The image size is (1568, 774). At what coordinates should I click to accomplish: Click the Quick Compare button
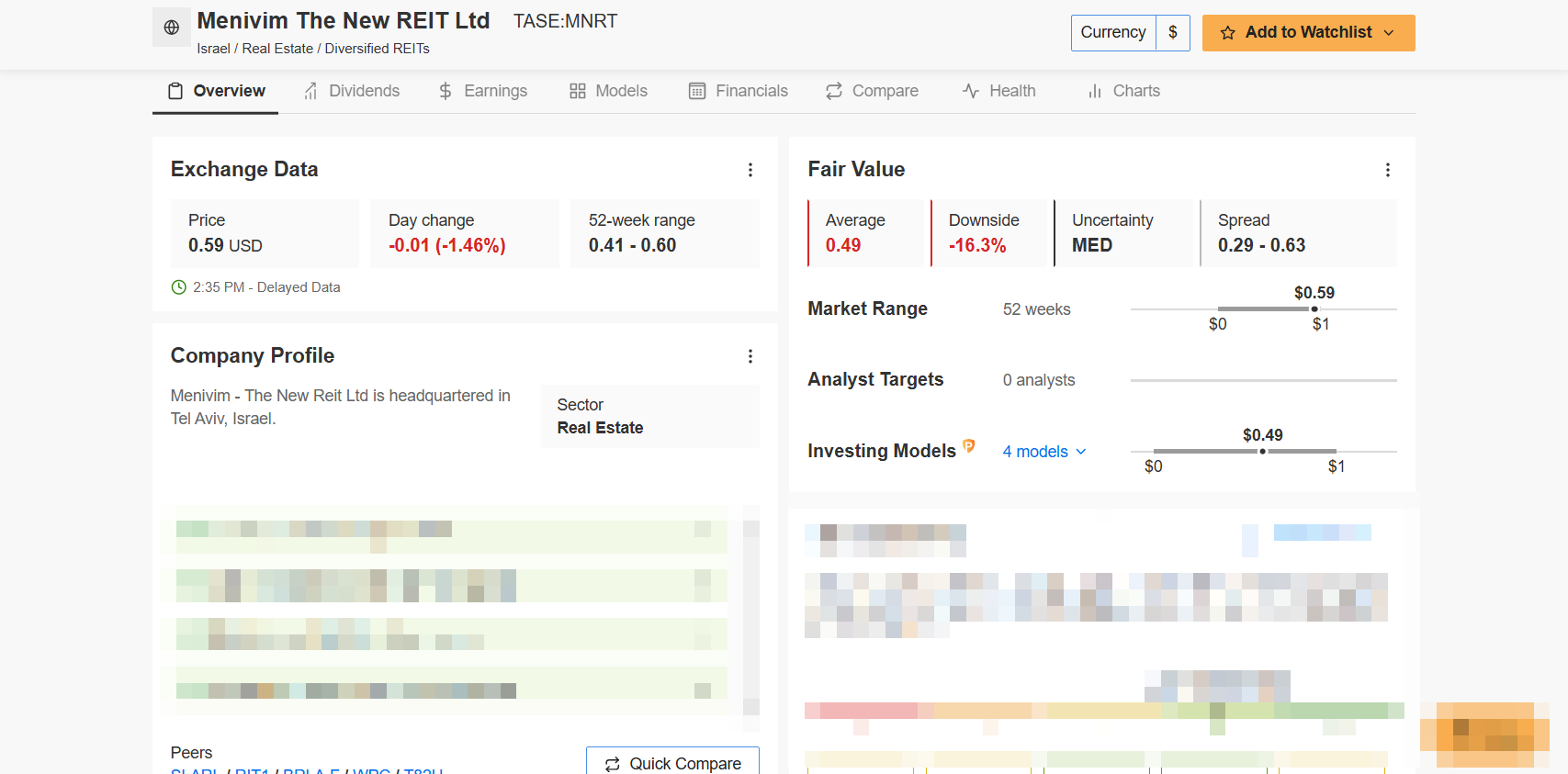pos(673,762)
